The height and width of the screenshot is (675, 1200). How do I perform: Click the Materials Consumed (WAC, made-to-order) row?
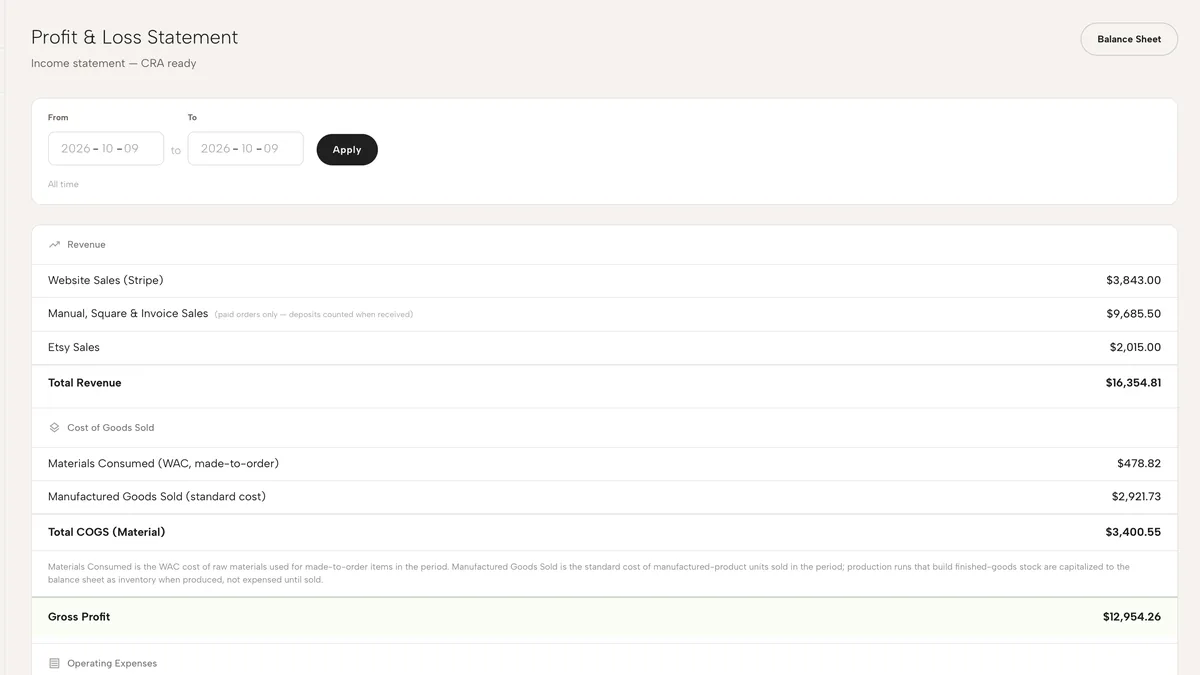click(x=604, y=464)
